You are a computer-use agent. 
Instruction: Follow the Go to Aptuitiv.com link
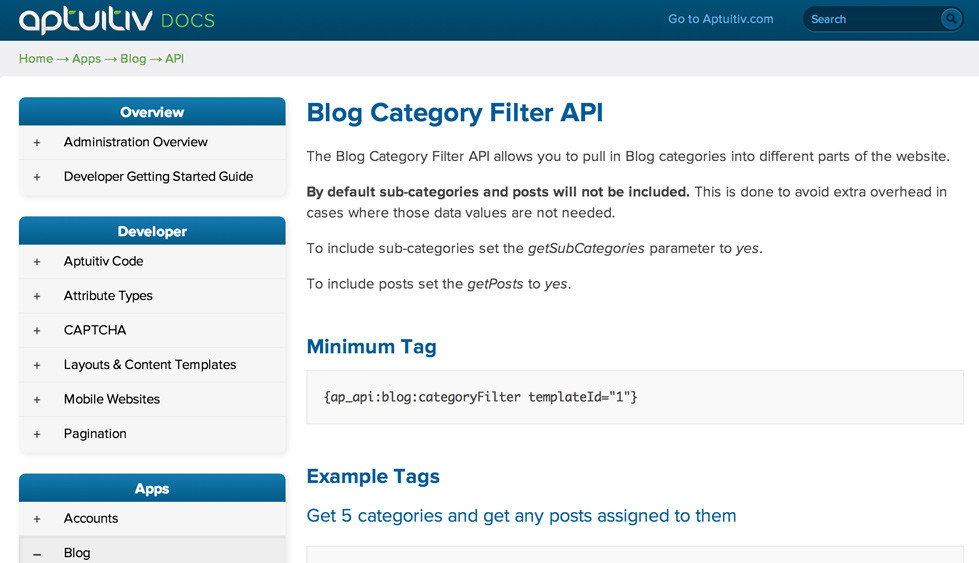coord(721,19)
